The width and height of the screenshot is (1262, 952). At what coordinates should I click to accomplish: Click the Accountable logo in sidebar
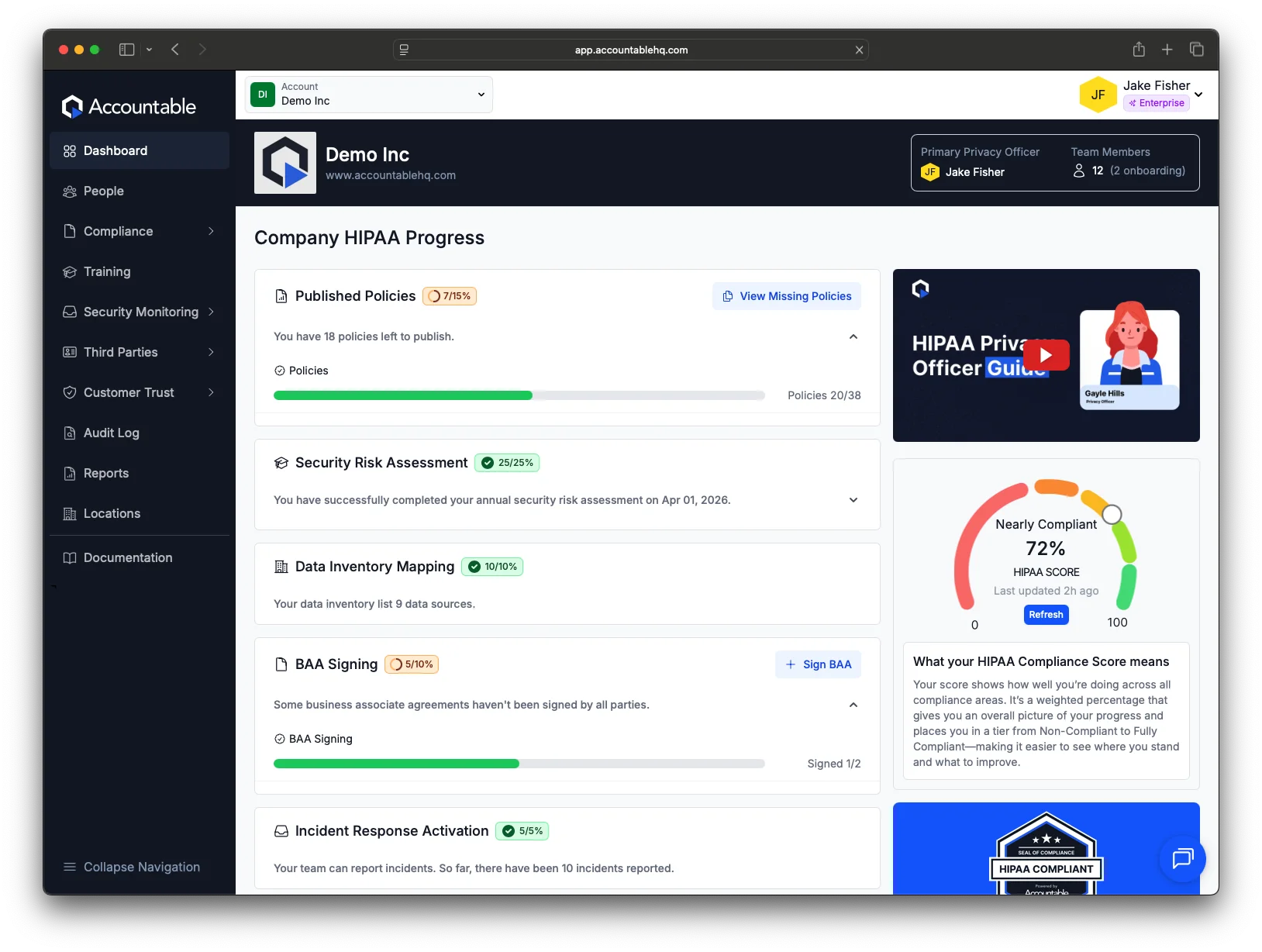pos(129,106)
